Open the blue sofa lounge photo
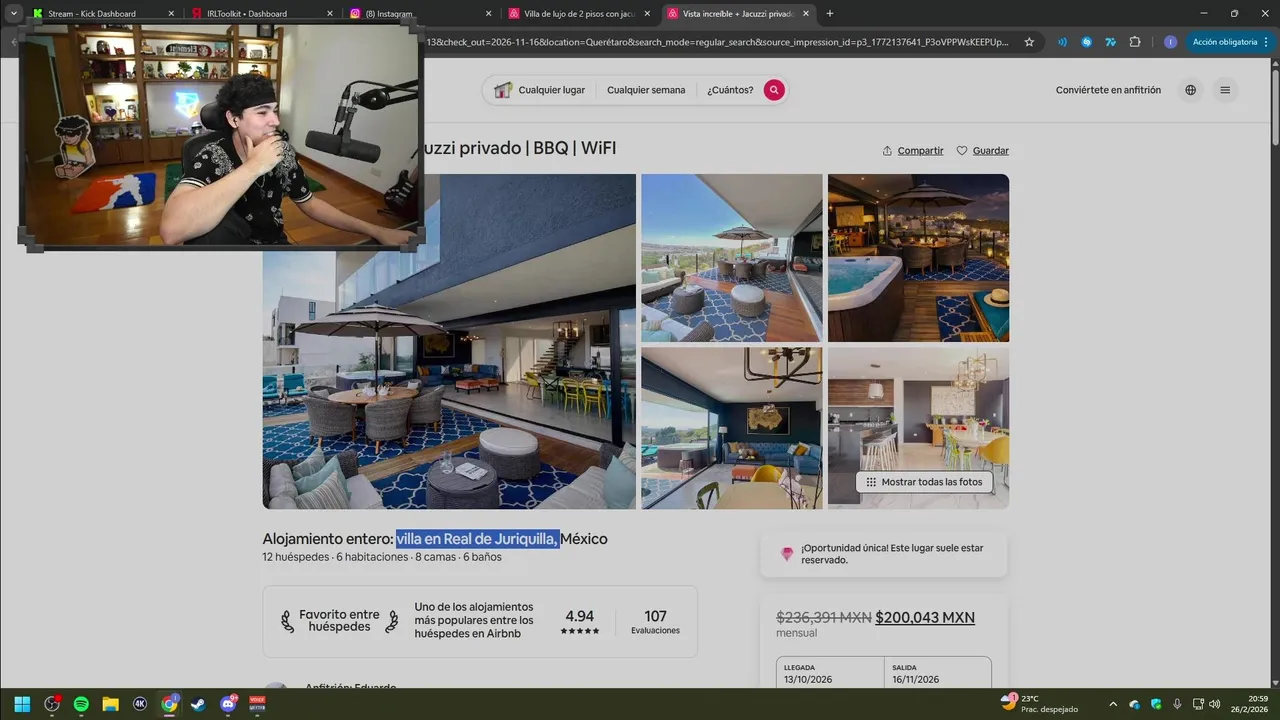The image size is (1280, 720). [x=732, y=428]
